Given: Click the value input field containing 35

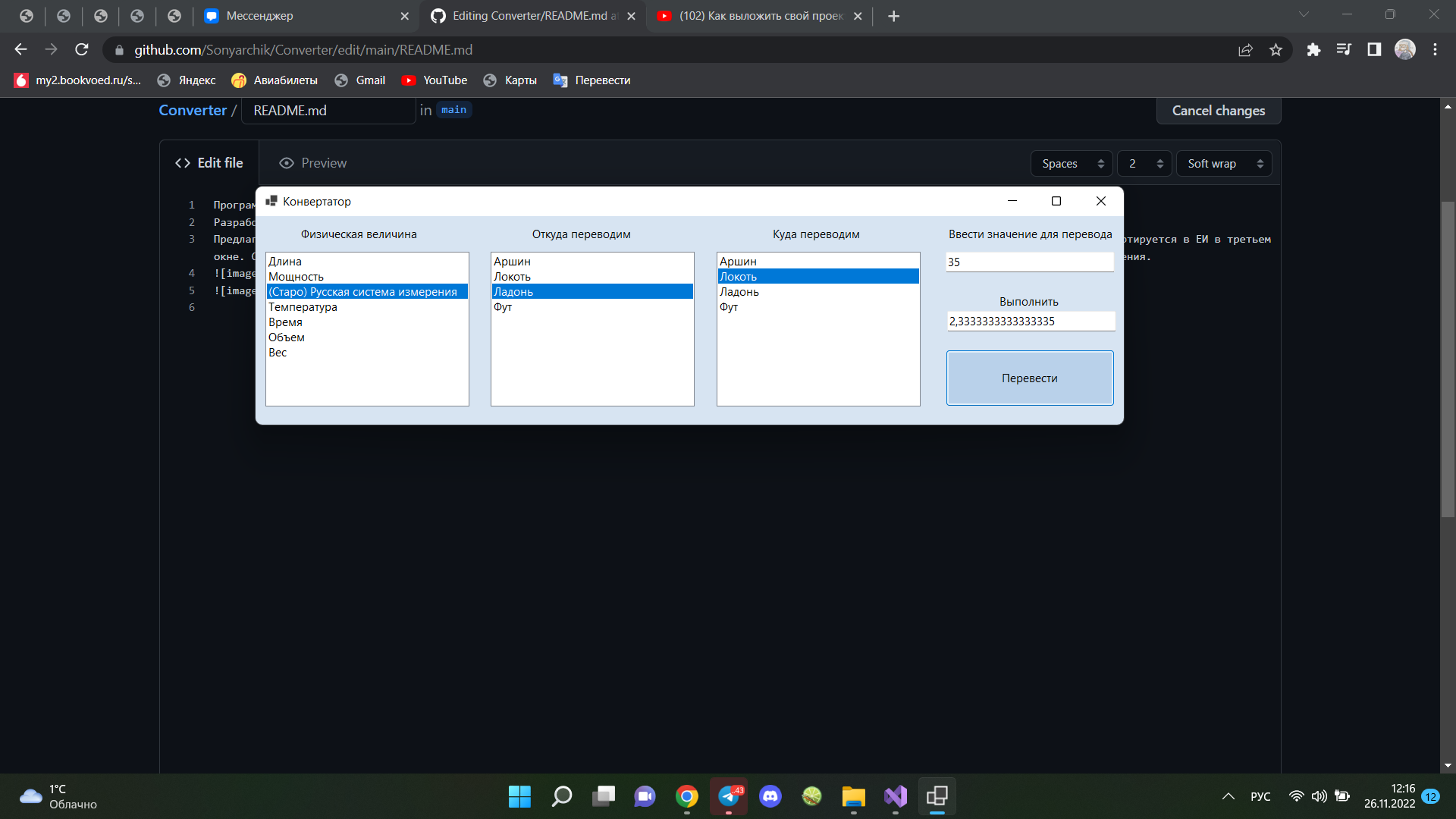Looking at the screenshot, I should pyautogui.click(x=1029, y=262).
